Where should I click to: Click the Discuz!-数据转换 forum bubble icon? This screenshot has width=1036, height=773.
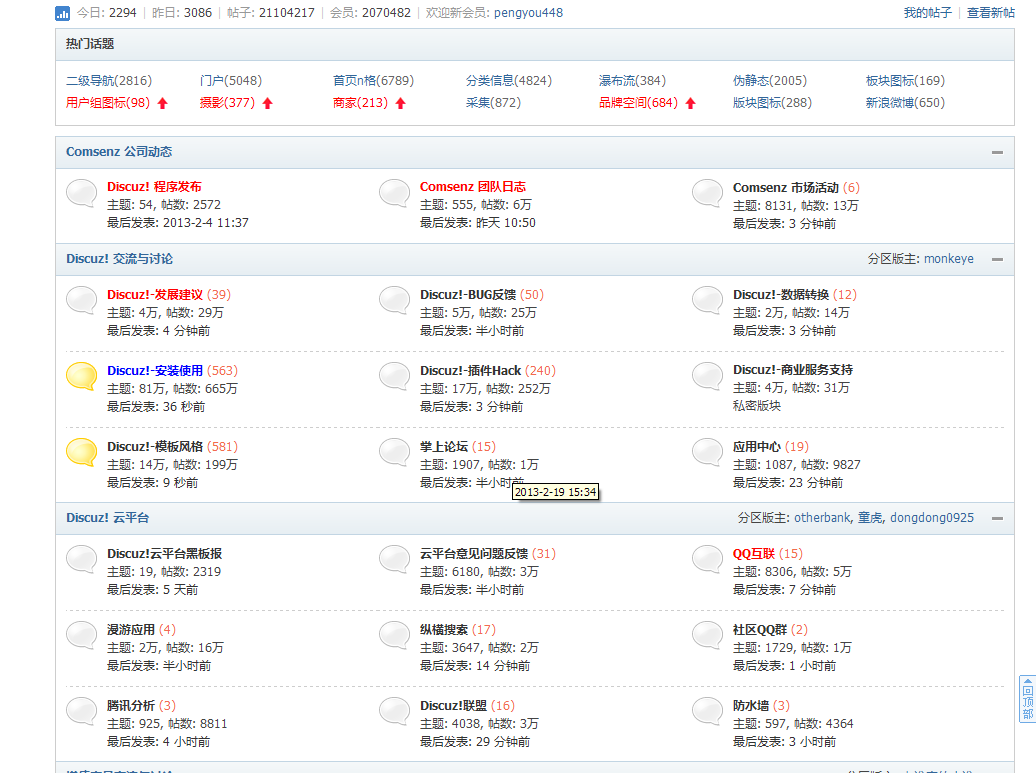click(x=708, y=300)
